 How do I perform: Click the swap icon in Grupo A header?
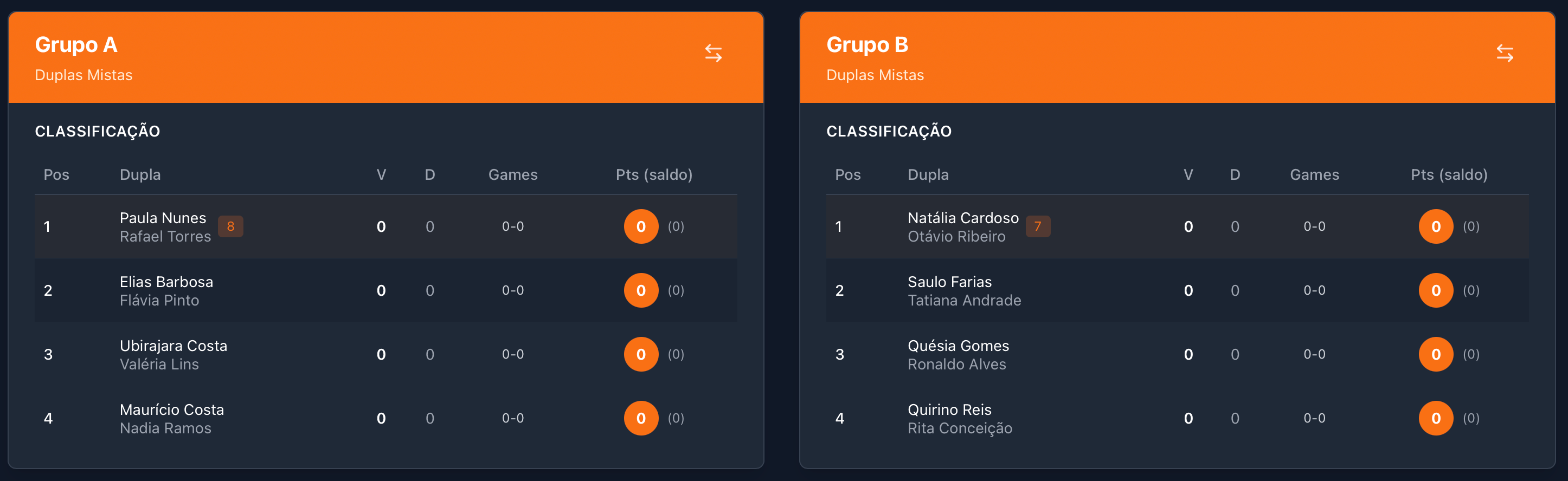(714, 53)
